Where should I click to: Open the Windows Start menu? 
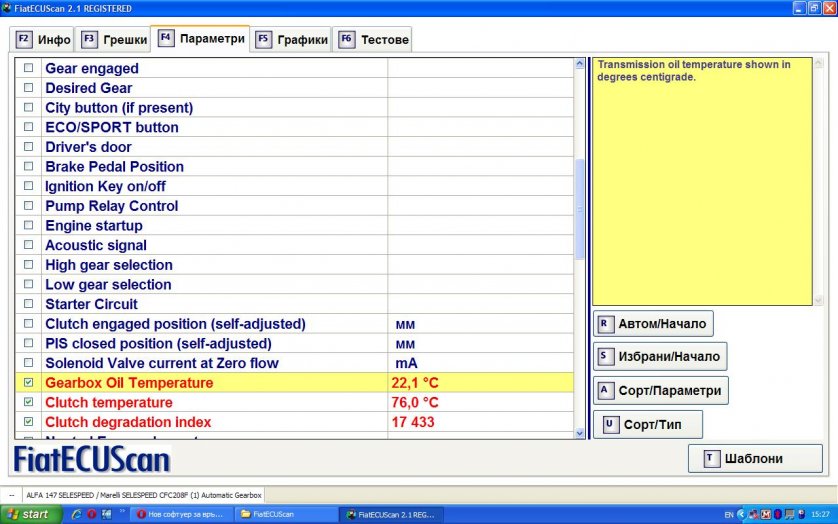28,514
